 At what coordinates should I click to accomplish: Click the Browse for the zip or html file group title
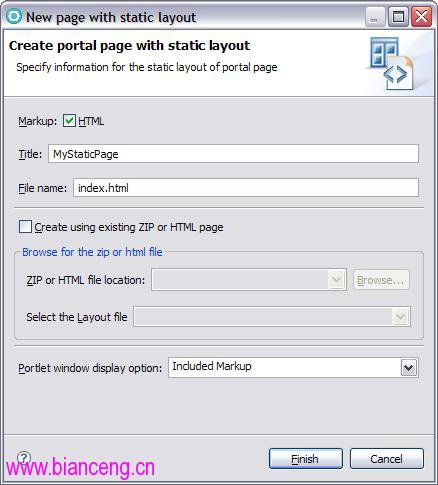(x=92, y=252)
